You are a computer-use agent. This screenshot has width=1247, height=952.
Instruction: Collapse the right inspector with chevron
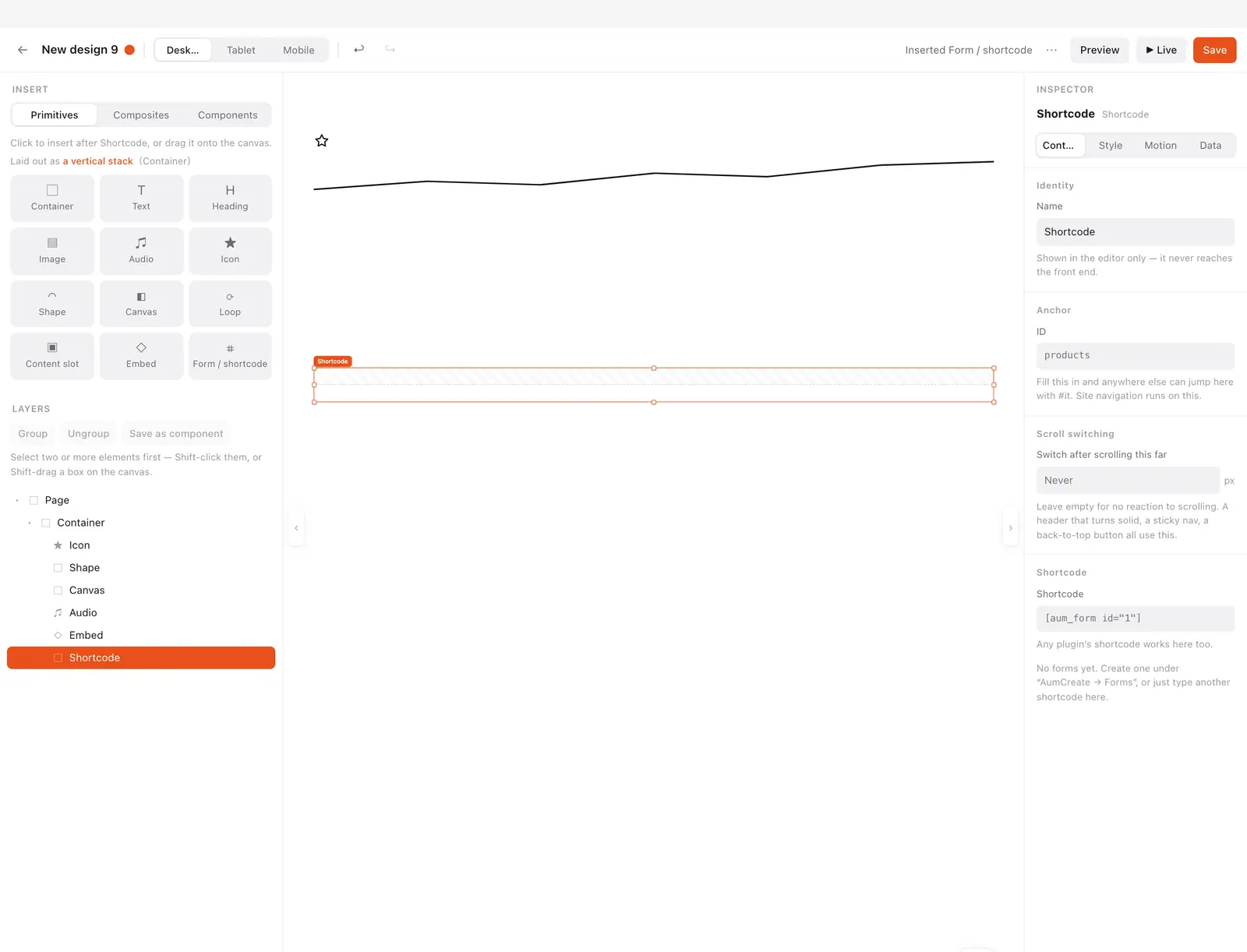point(1011,528)
